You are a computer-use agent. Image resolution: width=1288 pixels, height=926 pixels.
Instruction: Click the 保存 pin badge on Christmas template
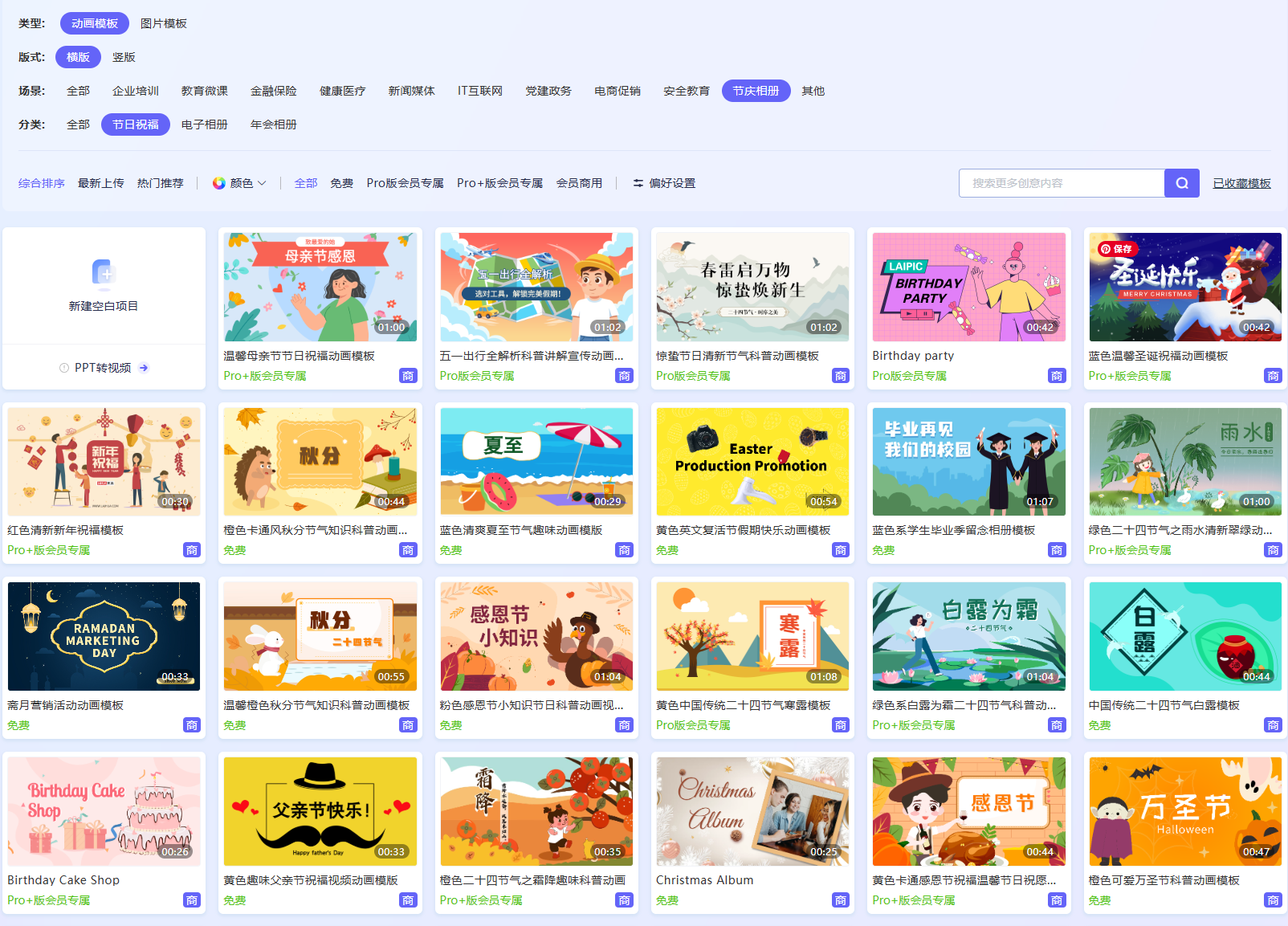(x=1115, y=249)
